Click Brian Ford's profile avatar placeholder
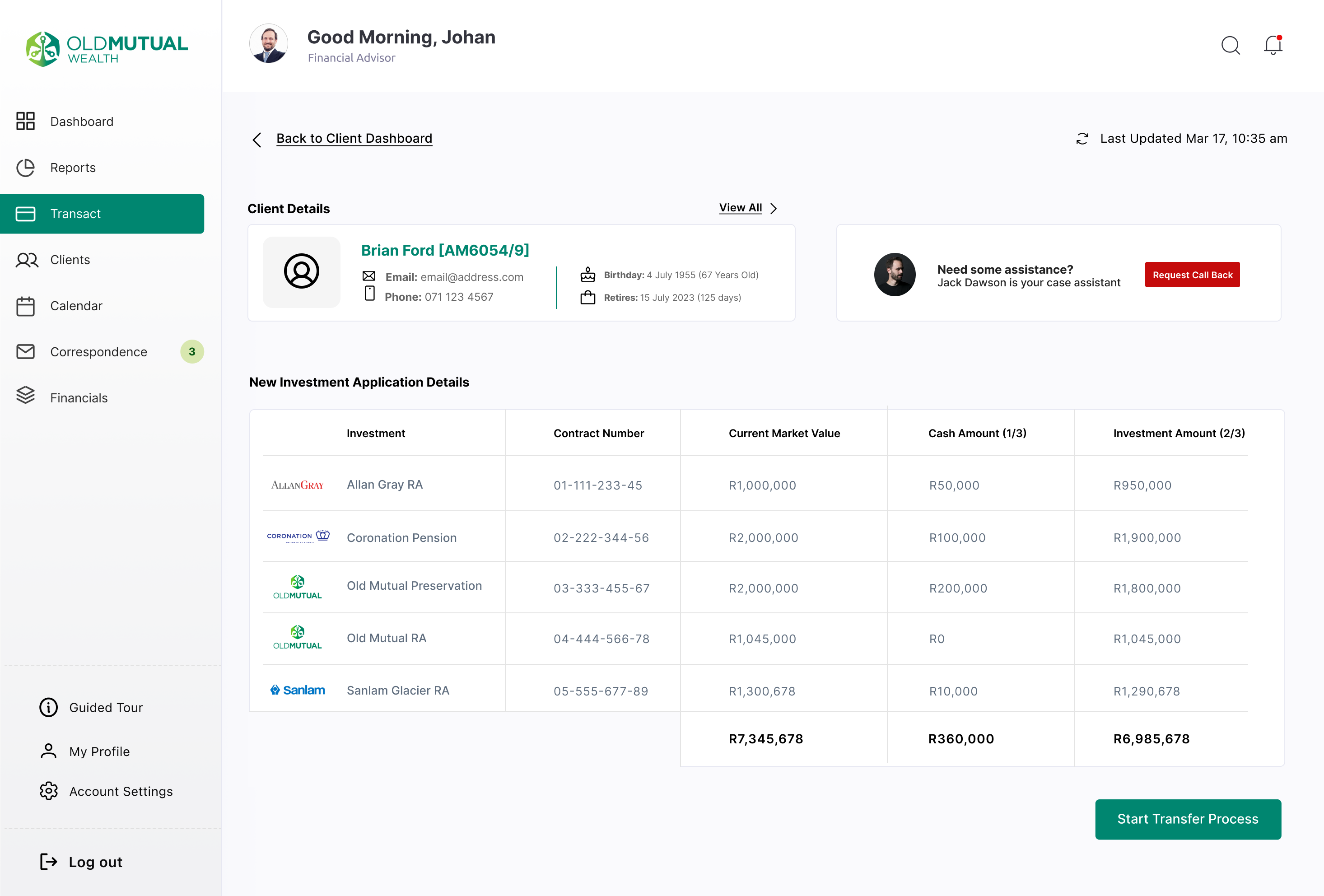Viewport: 1324px width, 896px height. pyautogui.click(x=301, y=272)
